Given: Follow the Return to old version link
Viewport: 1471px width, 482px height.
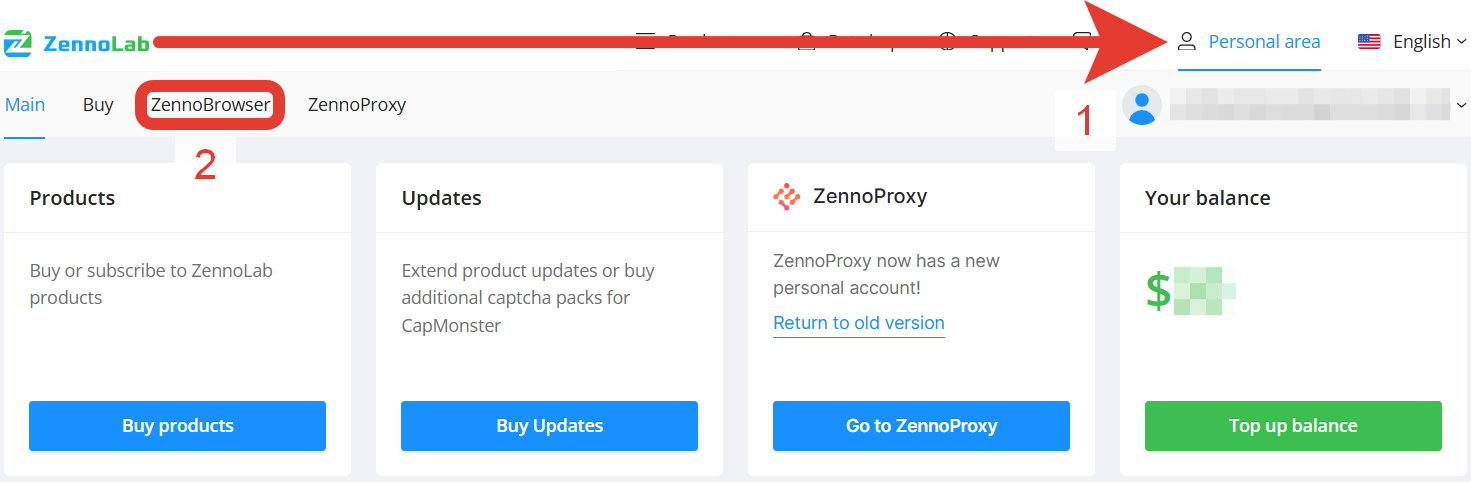Looking at the screenshot, I should 859,323.
